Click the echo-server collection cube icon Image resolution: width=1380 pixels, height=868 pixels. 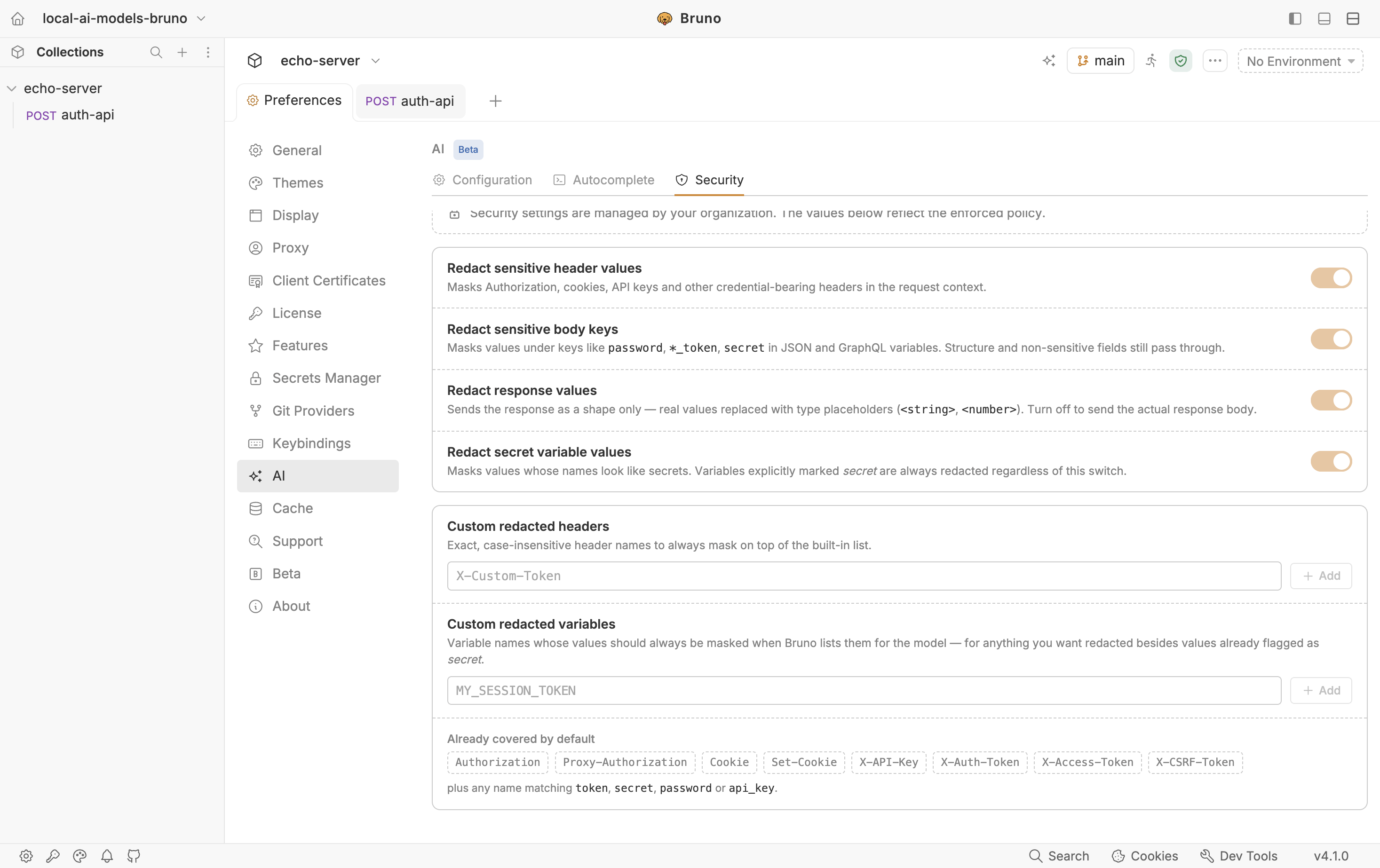click(255, 61)
